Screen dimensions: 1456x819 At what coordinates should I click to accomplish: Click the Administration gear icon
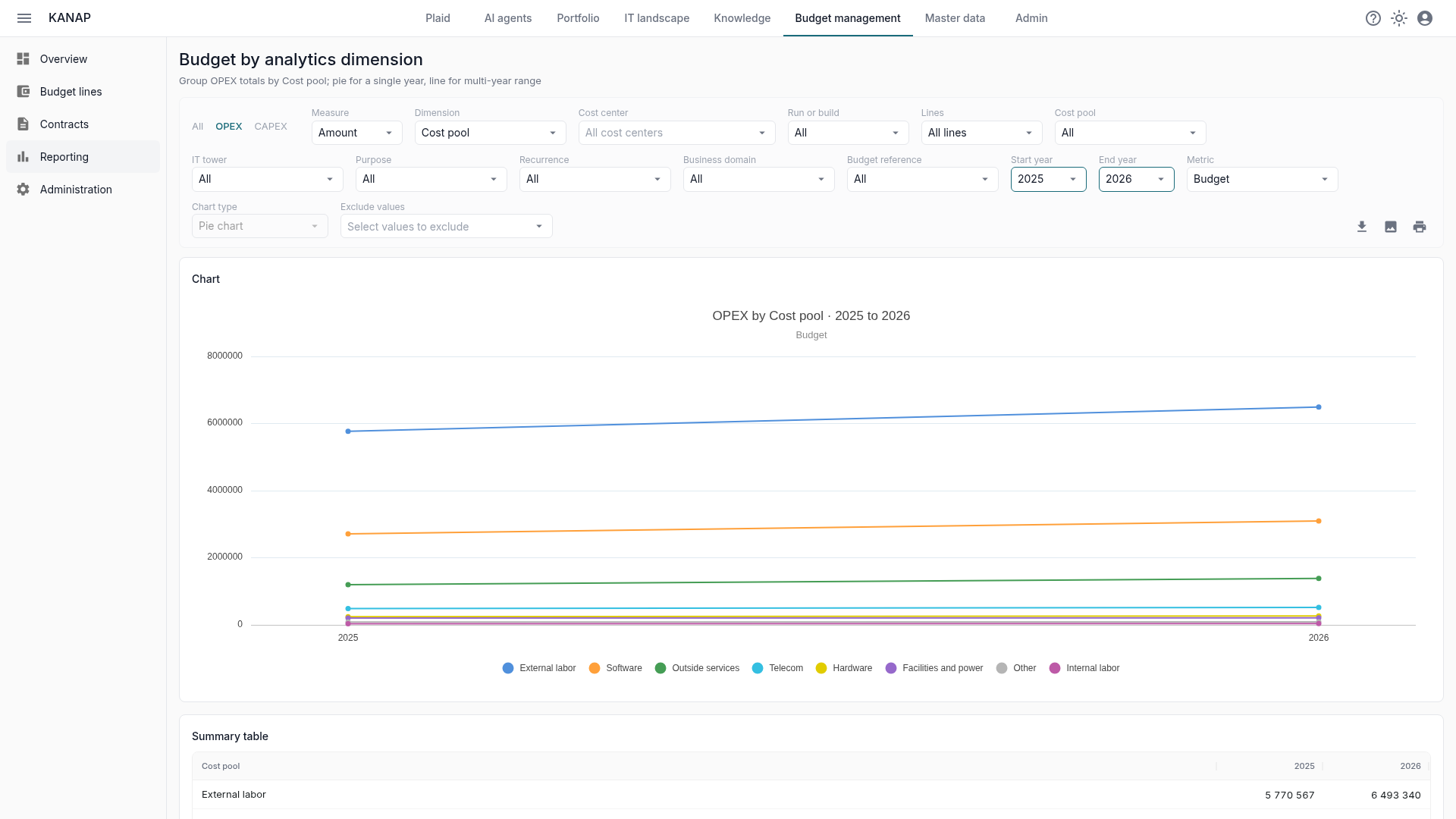coord(24,190)
